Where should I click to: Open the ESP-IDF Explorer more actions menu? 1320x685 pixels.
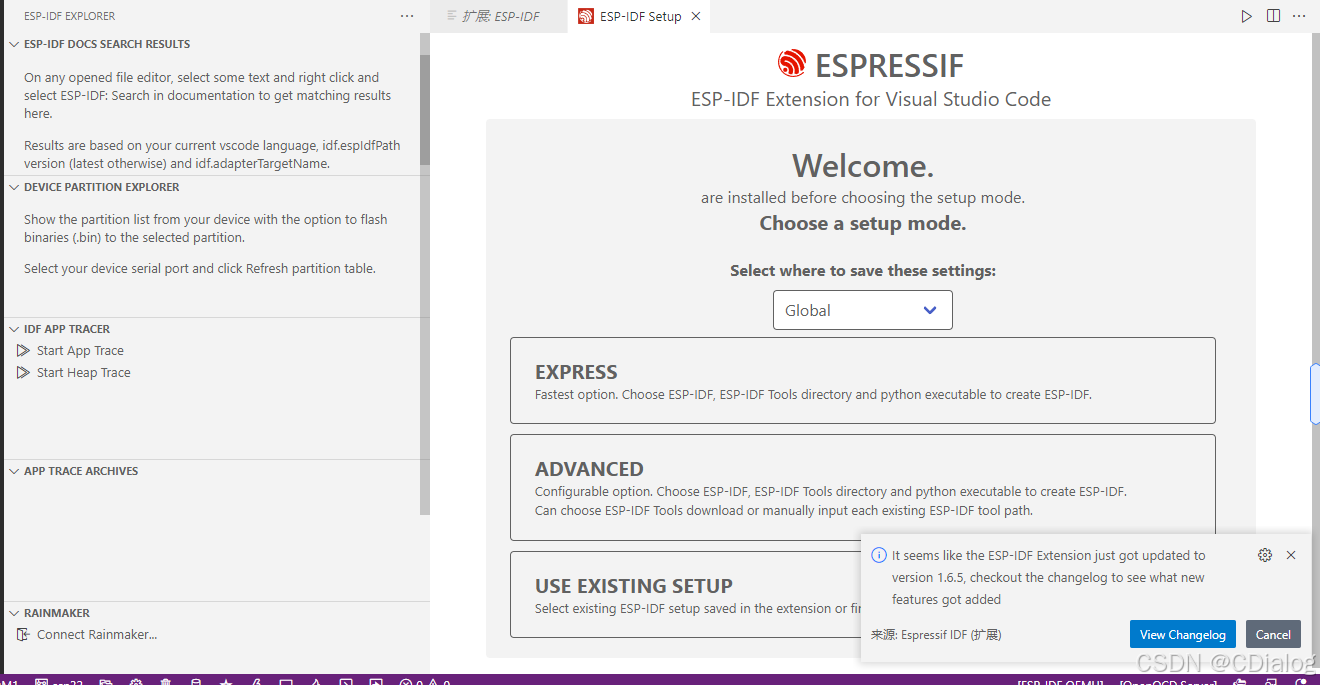pyautogui.click(x=406, y=16)
